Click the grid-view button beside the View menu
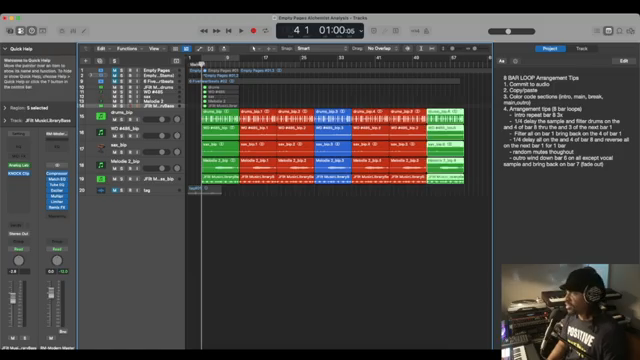 point(176,49)
